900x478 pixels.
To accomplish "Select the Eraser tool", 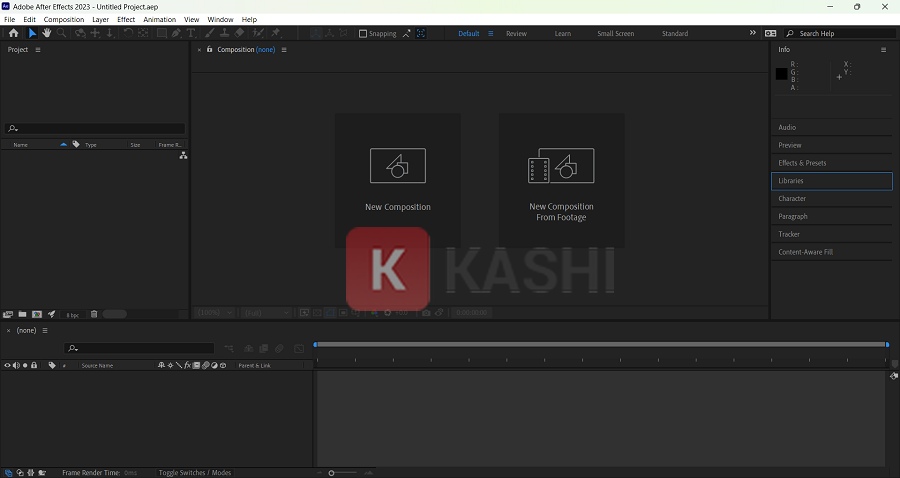I will (239, 33).
